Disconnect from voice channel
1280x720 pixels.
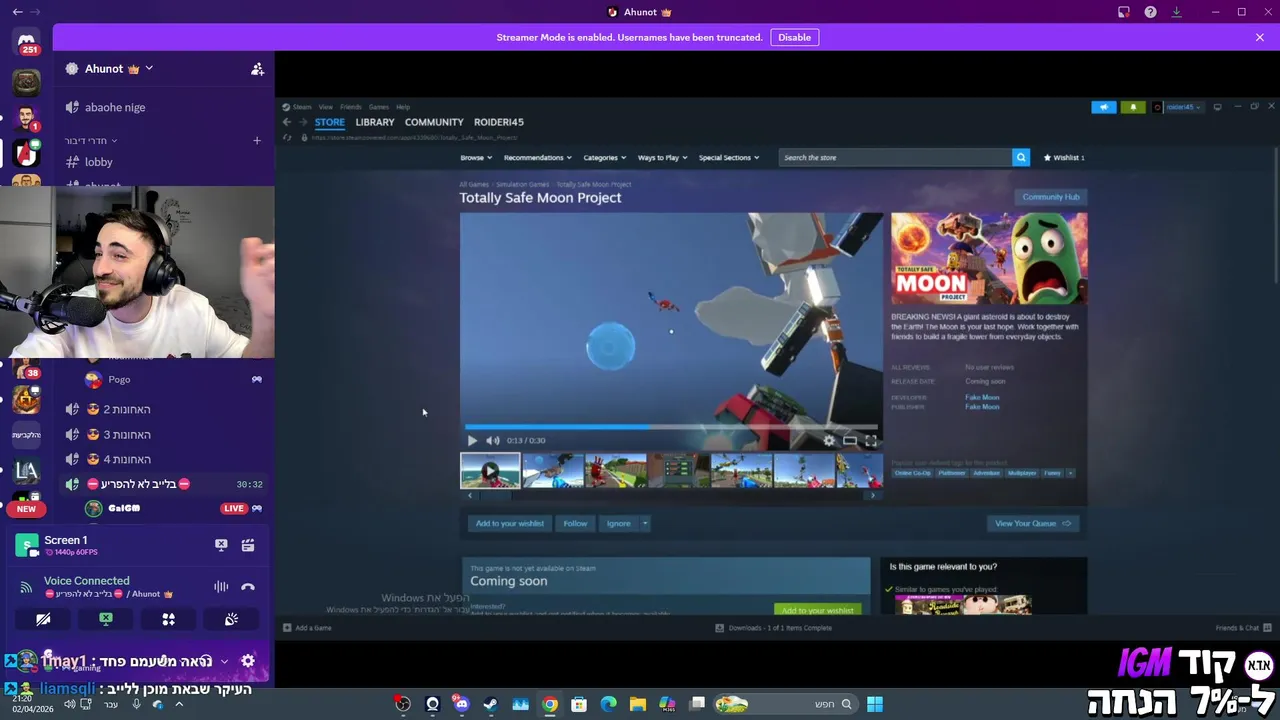pyautogui.click(x=248, y=587)
